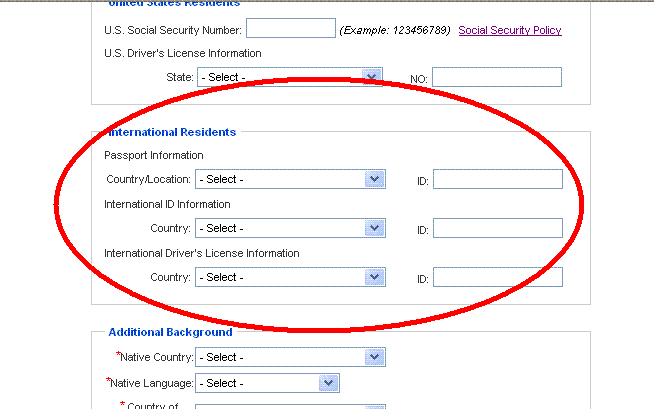Click the Passport Information label
The height and width of the screenshot is (409, 654).
pyautogui.click(x=154, y=155)
